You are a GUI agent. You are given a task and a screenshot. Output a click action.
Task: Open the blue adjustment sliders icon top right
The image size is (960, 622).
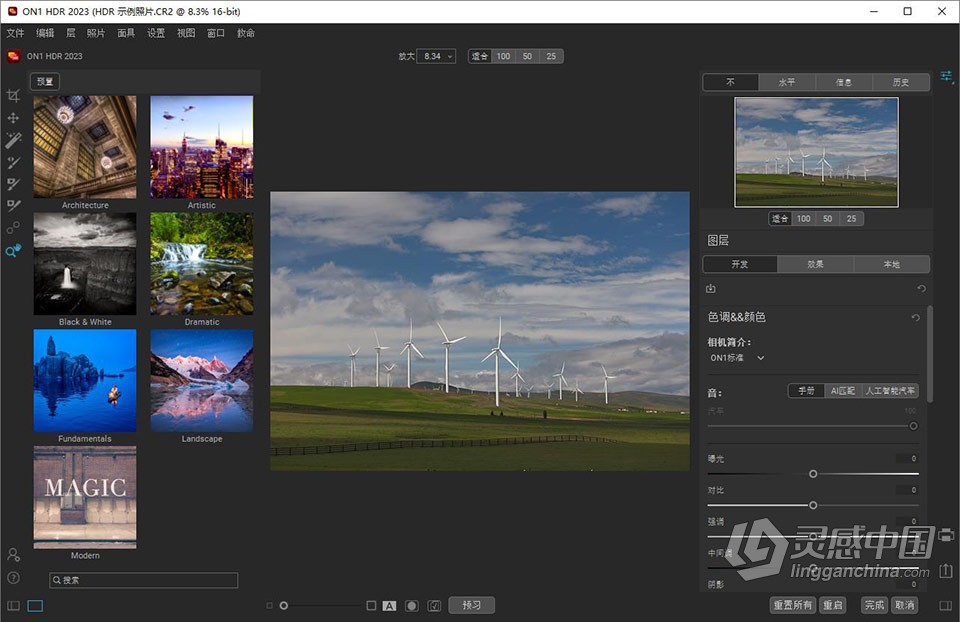(x=947, y=73)
